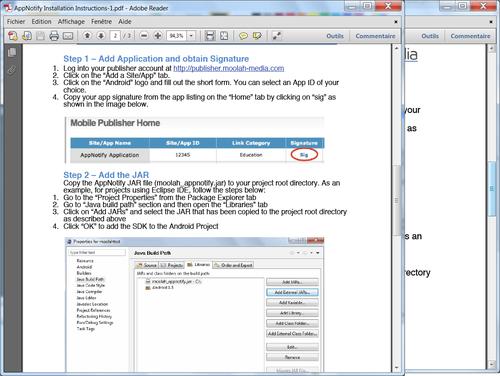Click Commentaire in the background window
The height and width of the screenshot is (376, 500).
coord(470,36)
